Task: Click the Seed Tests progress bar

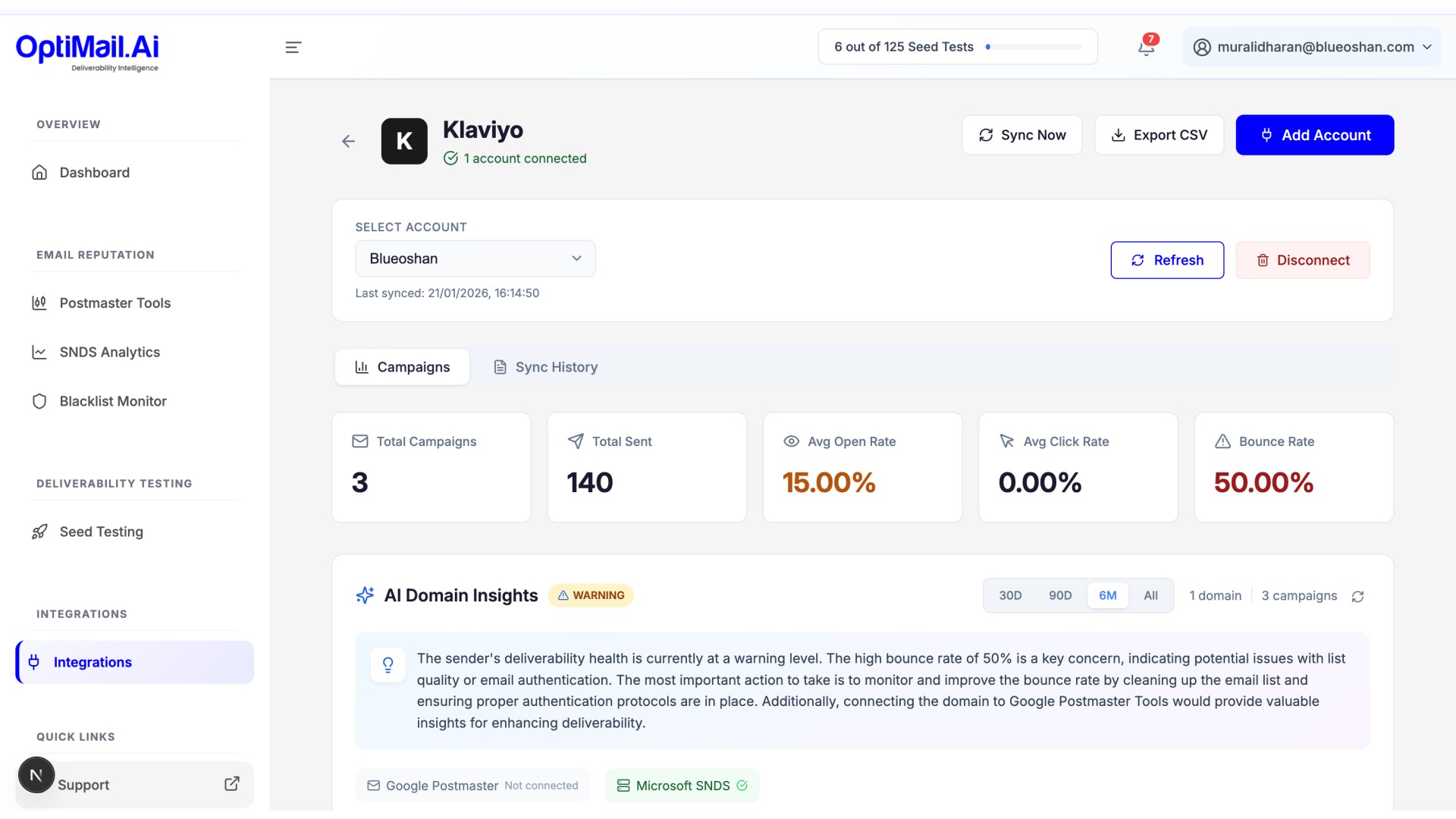Action: tap(1034, 47)
